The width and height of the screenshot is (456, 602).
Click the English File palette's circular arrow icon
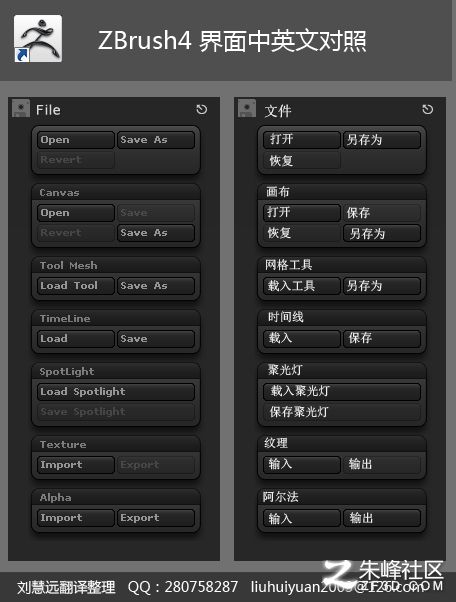tap(202, 110)
